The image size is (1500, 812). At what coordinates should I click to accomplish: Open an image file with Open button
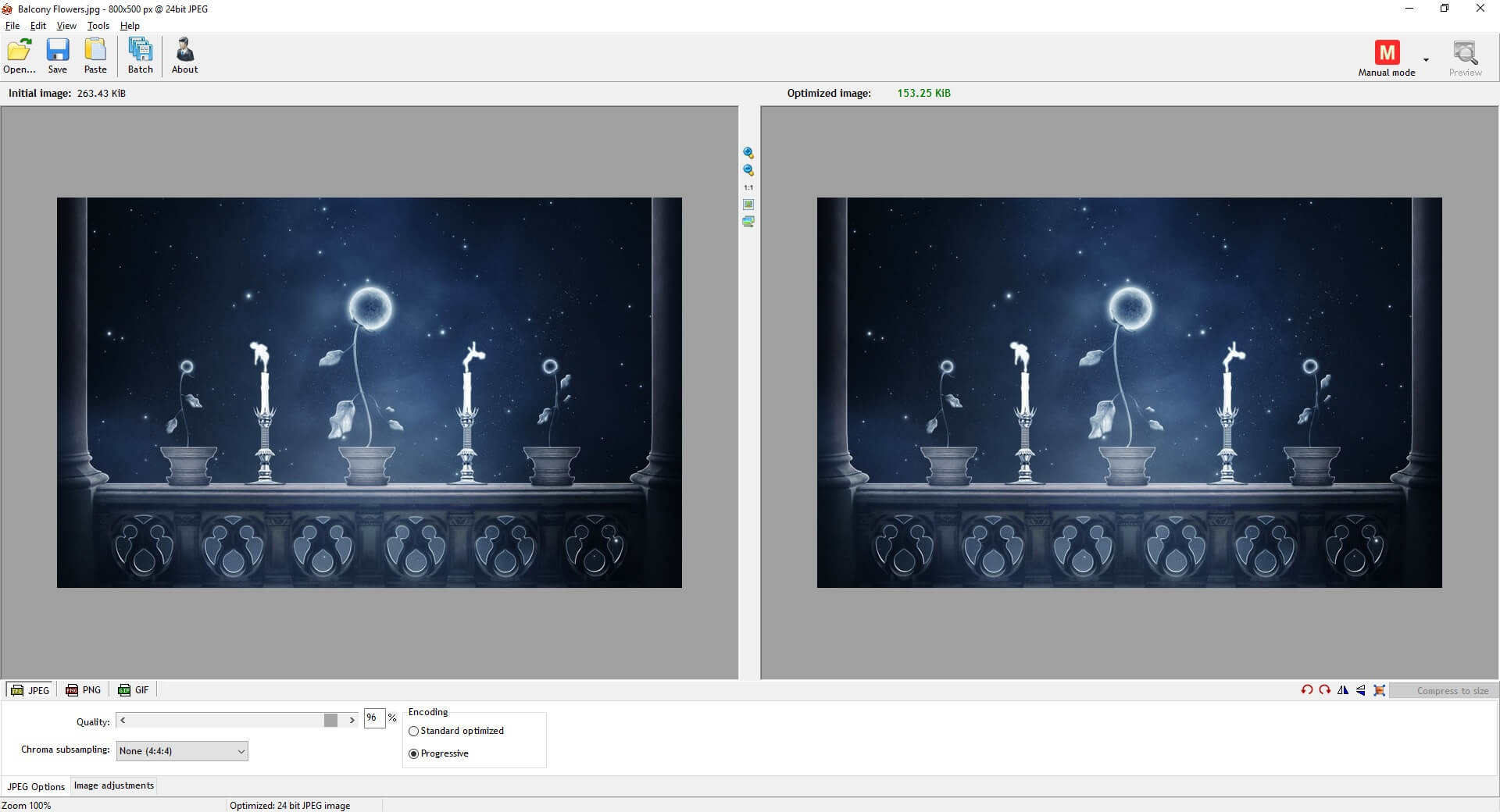pos(20,56)
